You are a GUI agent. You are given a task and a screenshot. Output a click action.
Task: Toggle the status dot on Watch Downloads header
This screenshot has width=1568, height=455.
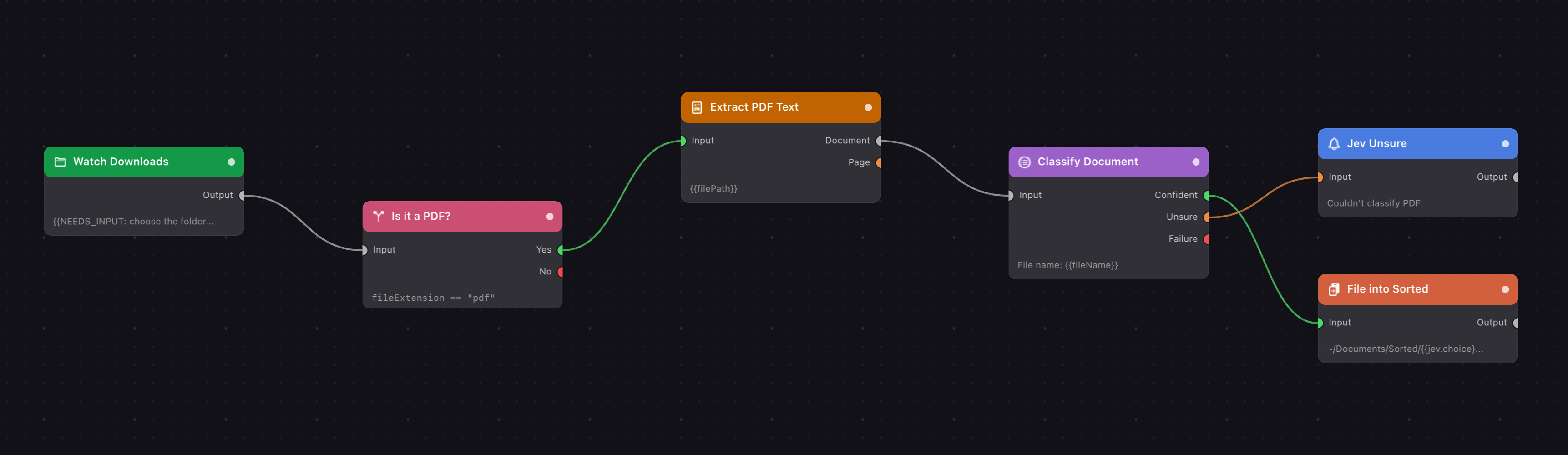(x=231, y=162)
